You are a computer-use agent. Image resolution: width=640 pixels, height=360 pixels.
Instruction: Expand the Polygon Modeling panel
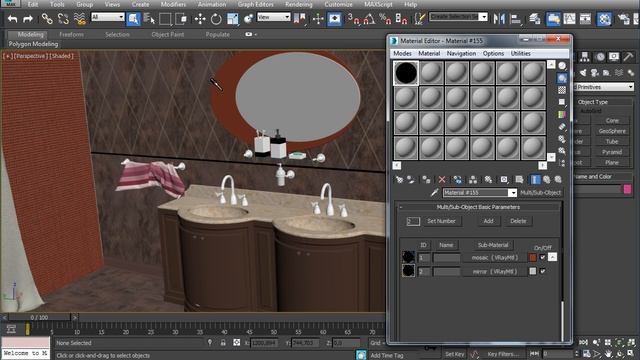33,44
